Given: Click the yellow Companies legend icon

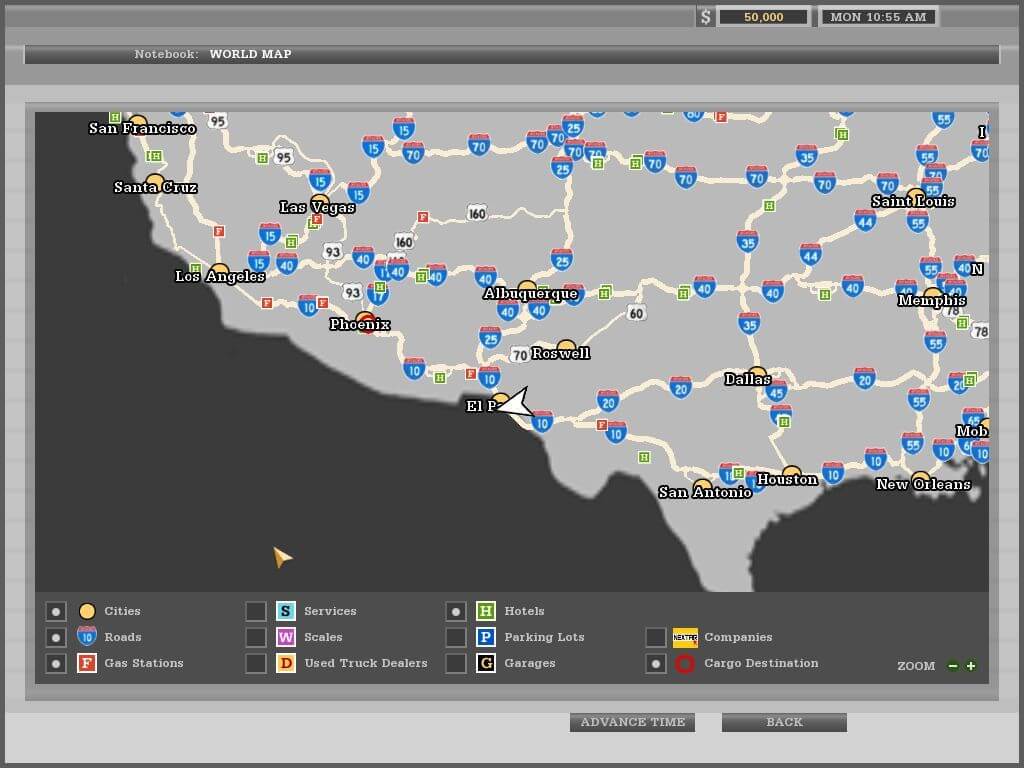Looking at the screenshot, I should click(685, 637).
